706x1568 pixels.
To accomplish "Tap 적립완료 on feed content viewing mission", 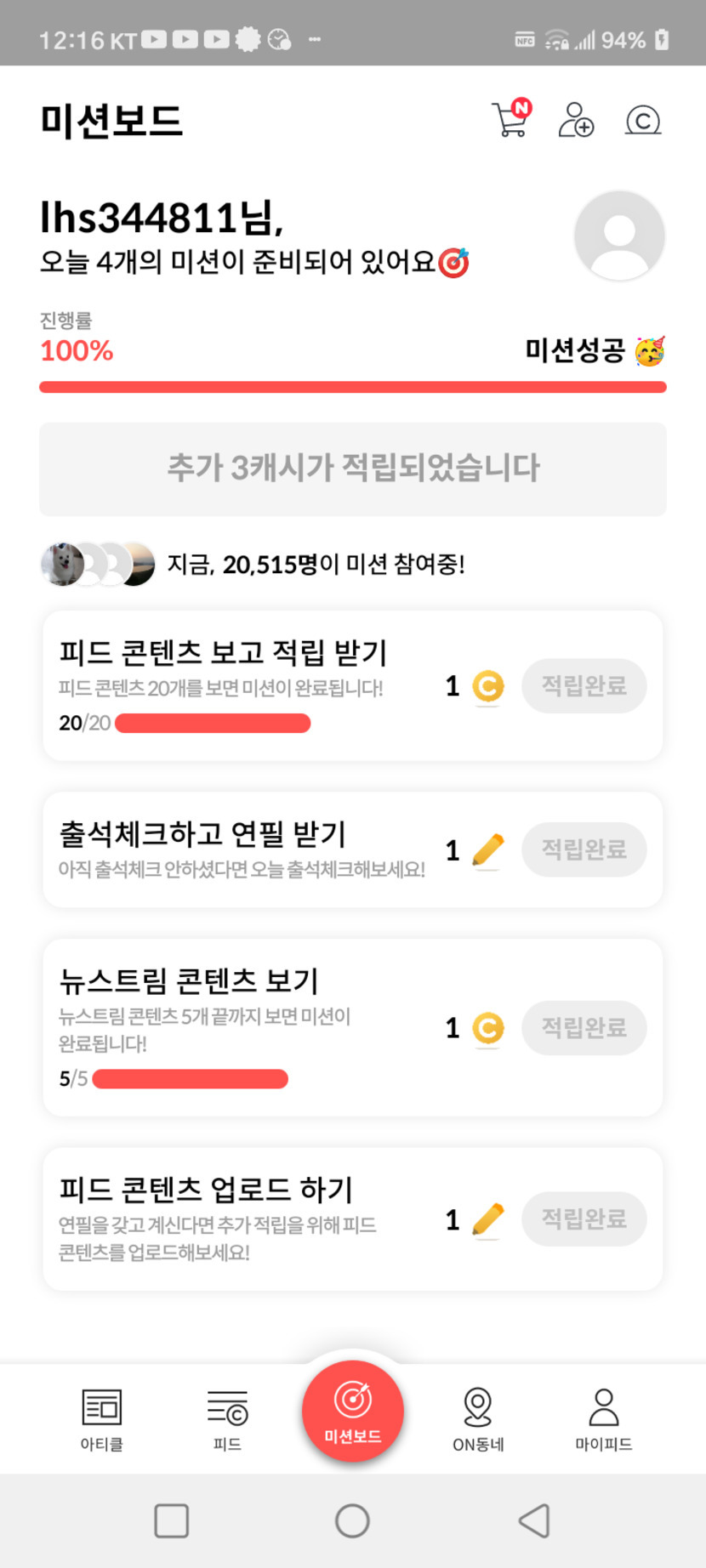I will (584, 685).
